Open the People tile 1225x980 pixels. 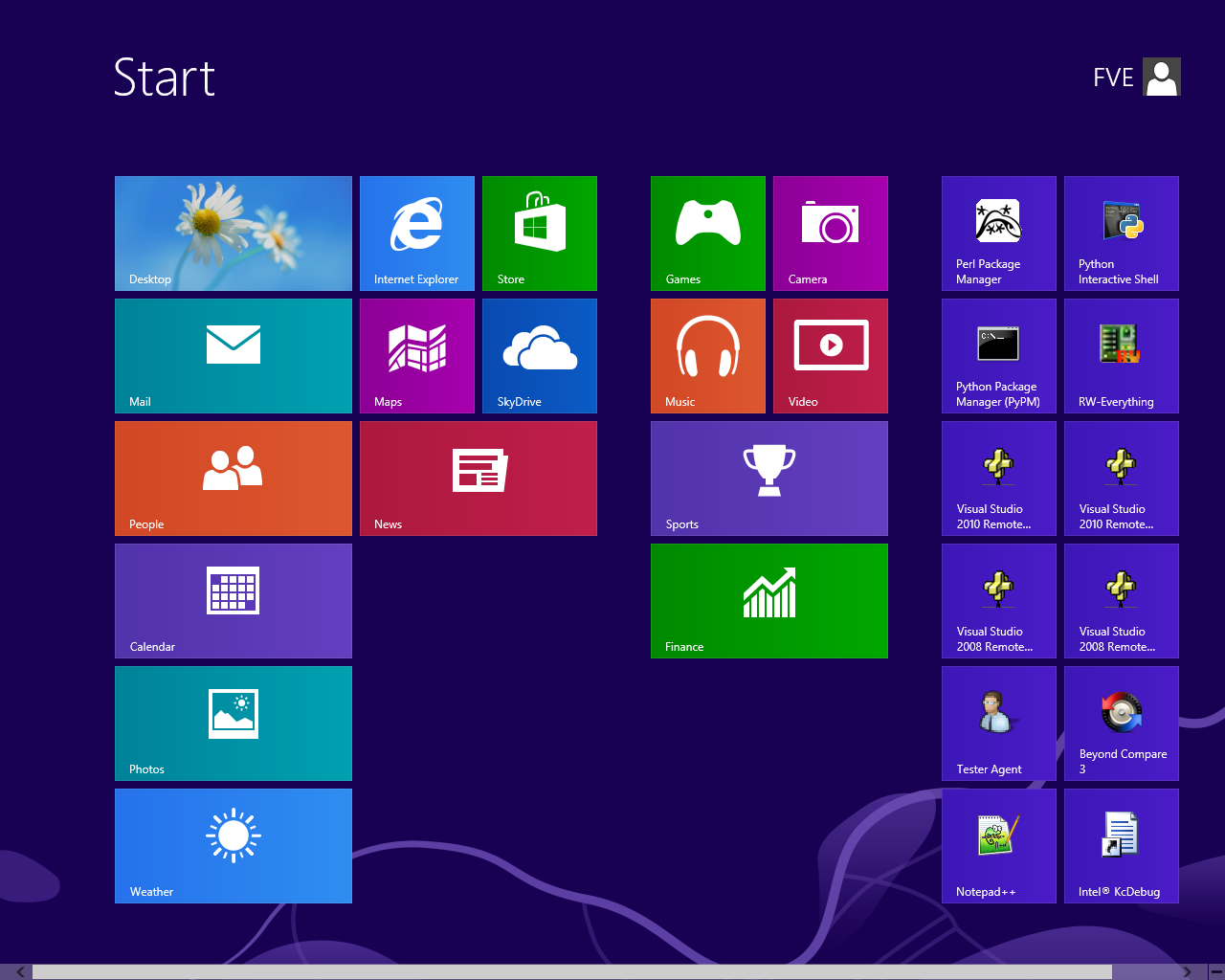(x=234, y=479)
